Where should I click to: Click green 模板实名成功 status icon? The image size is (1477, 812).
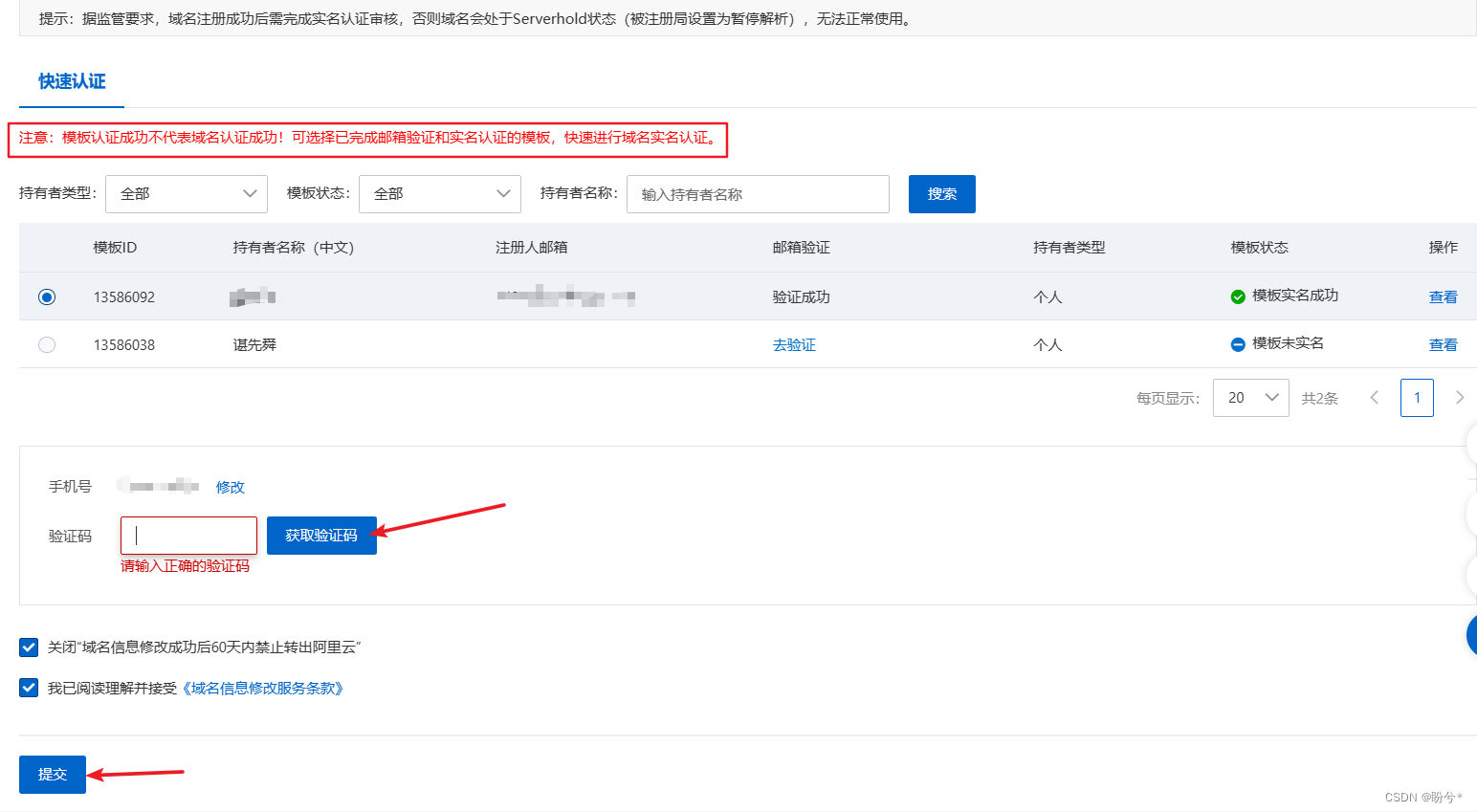[1238, 296]
